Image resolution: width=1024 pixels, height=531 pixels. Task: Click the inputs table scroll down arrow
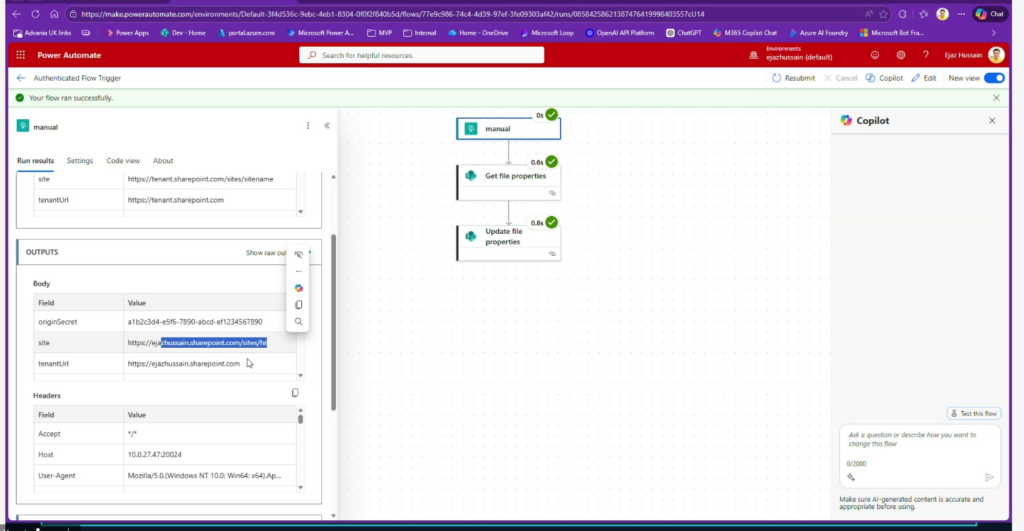300,212
